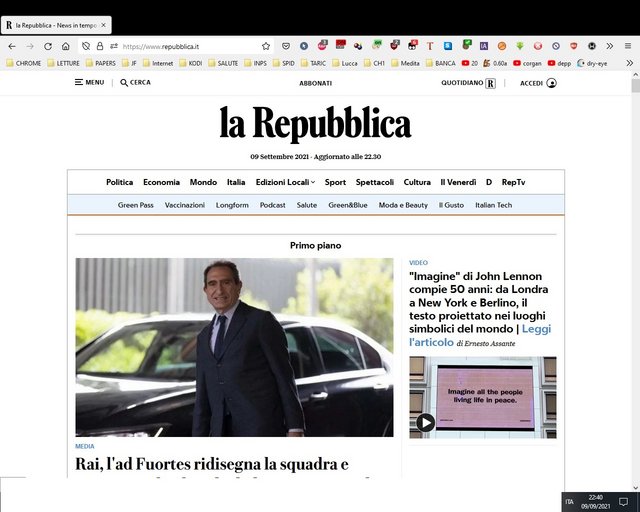Open the Moda e Beauty topic
This screenshot has width=640, height=512.
pos(403,205)
